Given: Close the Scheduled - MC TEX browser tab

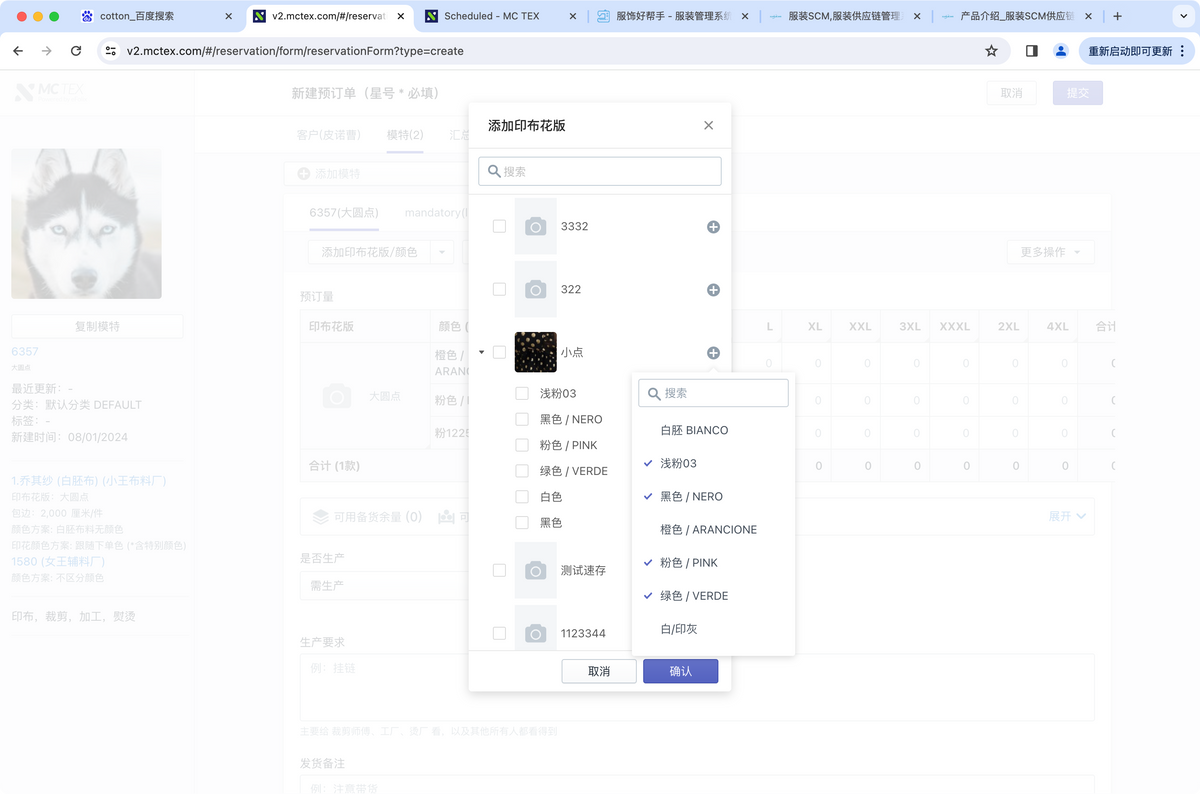Looking at the screenshot, I should 573,17.
